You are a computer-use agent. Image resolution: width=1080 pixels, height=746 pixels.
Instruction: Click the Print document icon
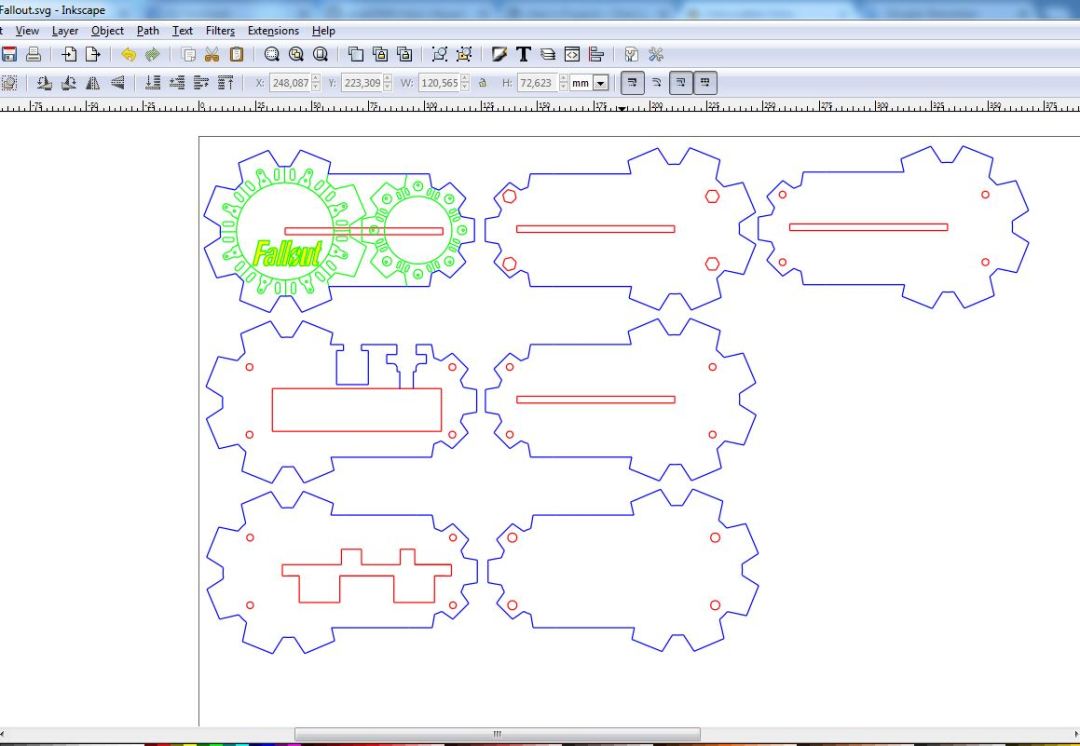click(x=33, y=55)
